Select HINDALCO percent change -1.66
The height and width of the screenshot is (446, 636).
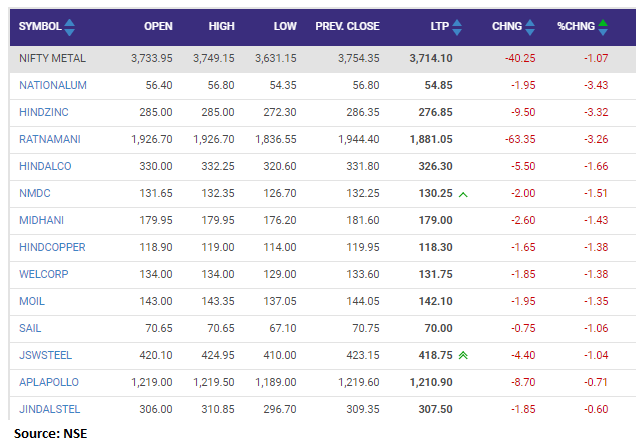point(596,166)
